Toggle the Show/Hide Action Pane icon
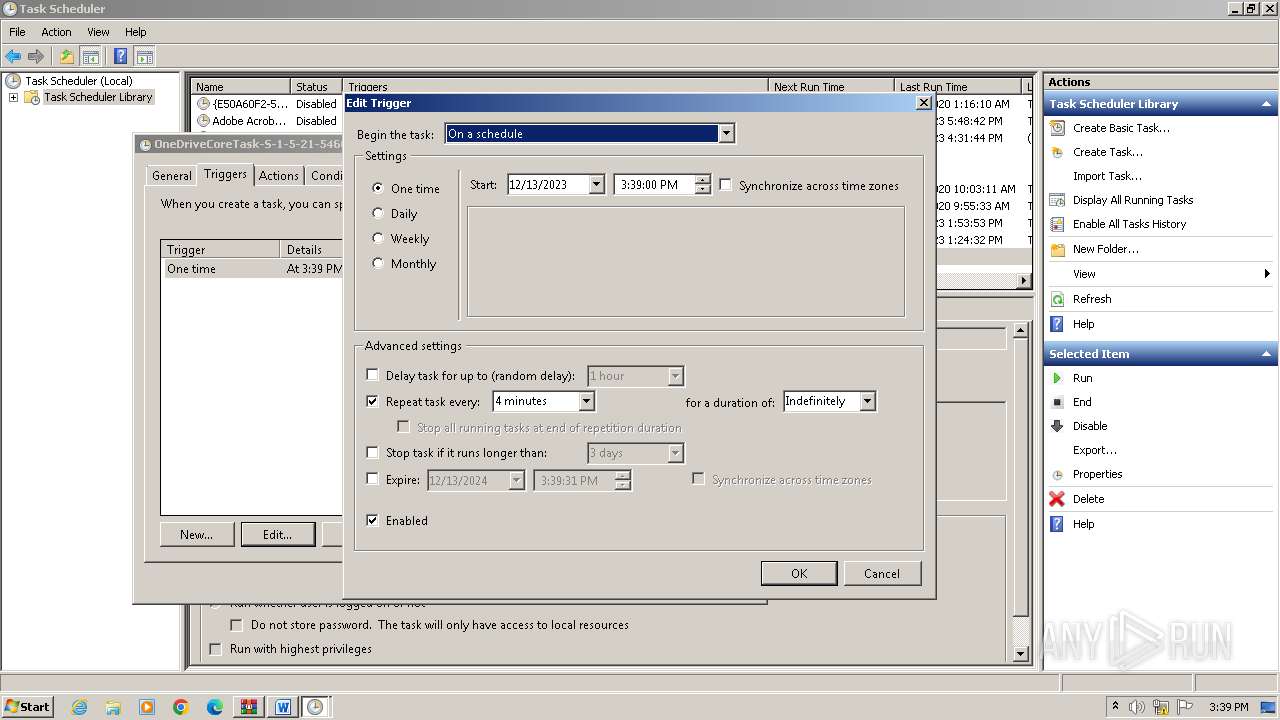1280x720 pixels. pos(144,57)
